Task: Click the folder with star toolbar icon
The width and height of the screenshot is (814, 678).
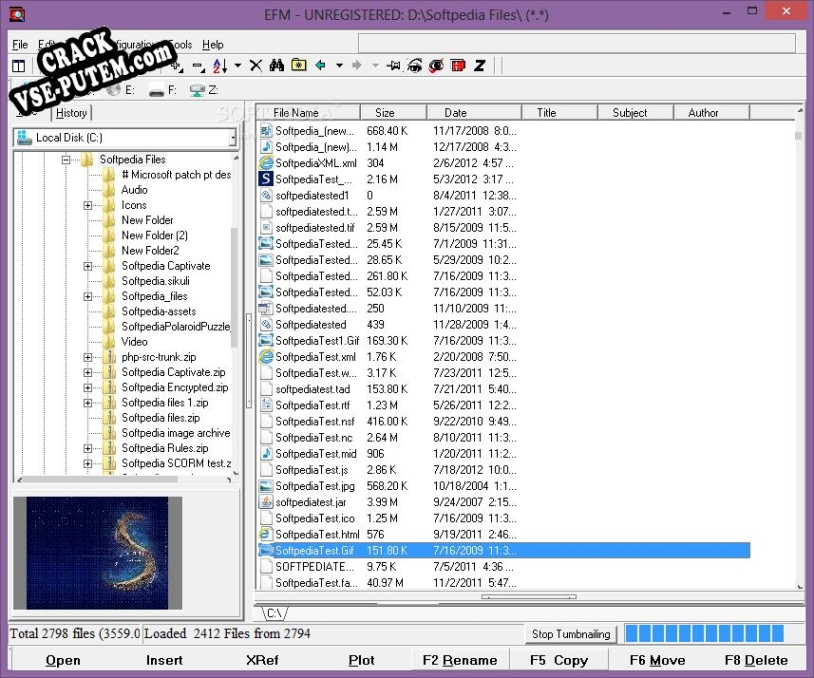Action: tap(297, 66)
